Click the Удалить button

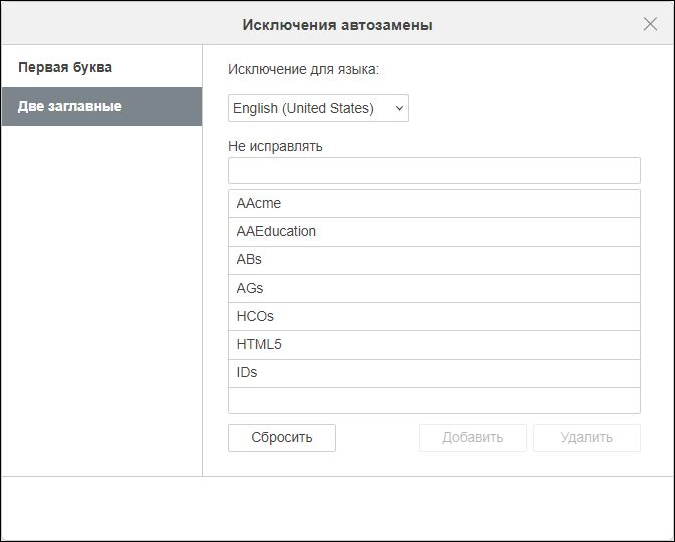[586, 438]
